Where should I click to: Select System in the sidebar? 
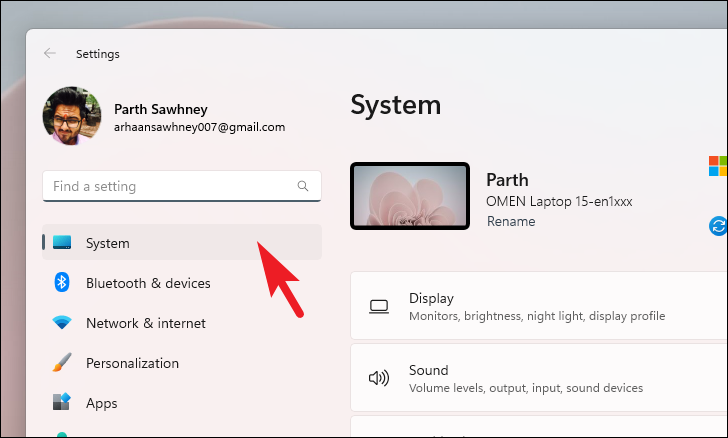point(182,242)
